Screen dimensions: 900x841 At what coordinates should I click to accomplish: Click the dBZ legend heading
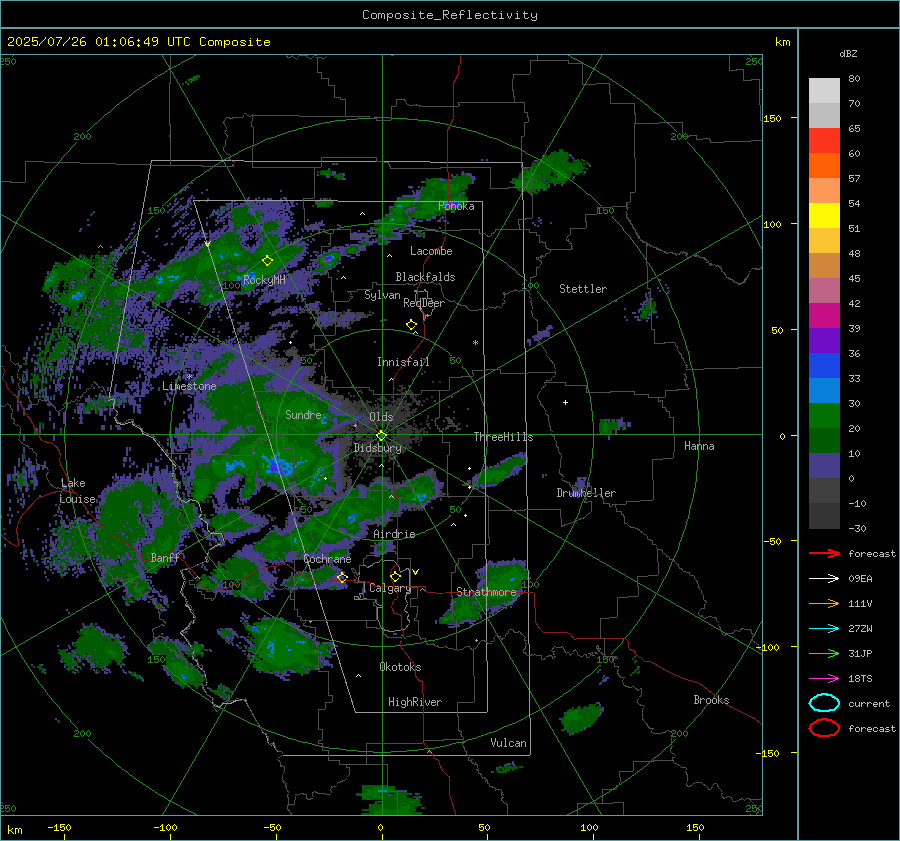848,54
